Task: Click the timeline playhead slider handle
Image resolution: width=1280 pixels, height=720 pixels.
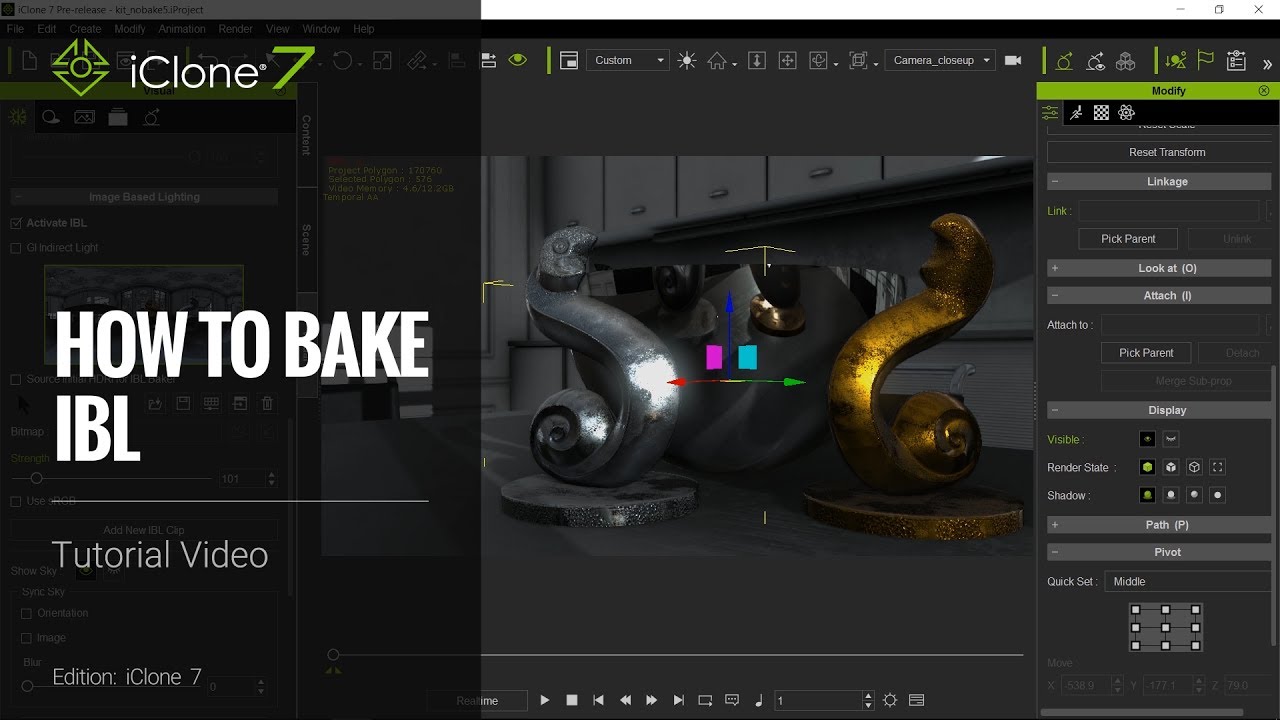Action: coord(334,655)
